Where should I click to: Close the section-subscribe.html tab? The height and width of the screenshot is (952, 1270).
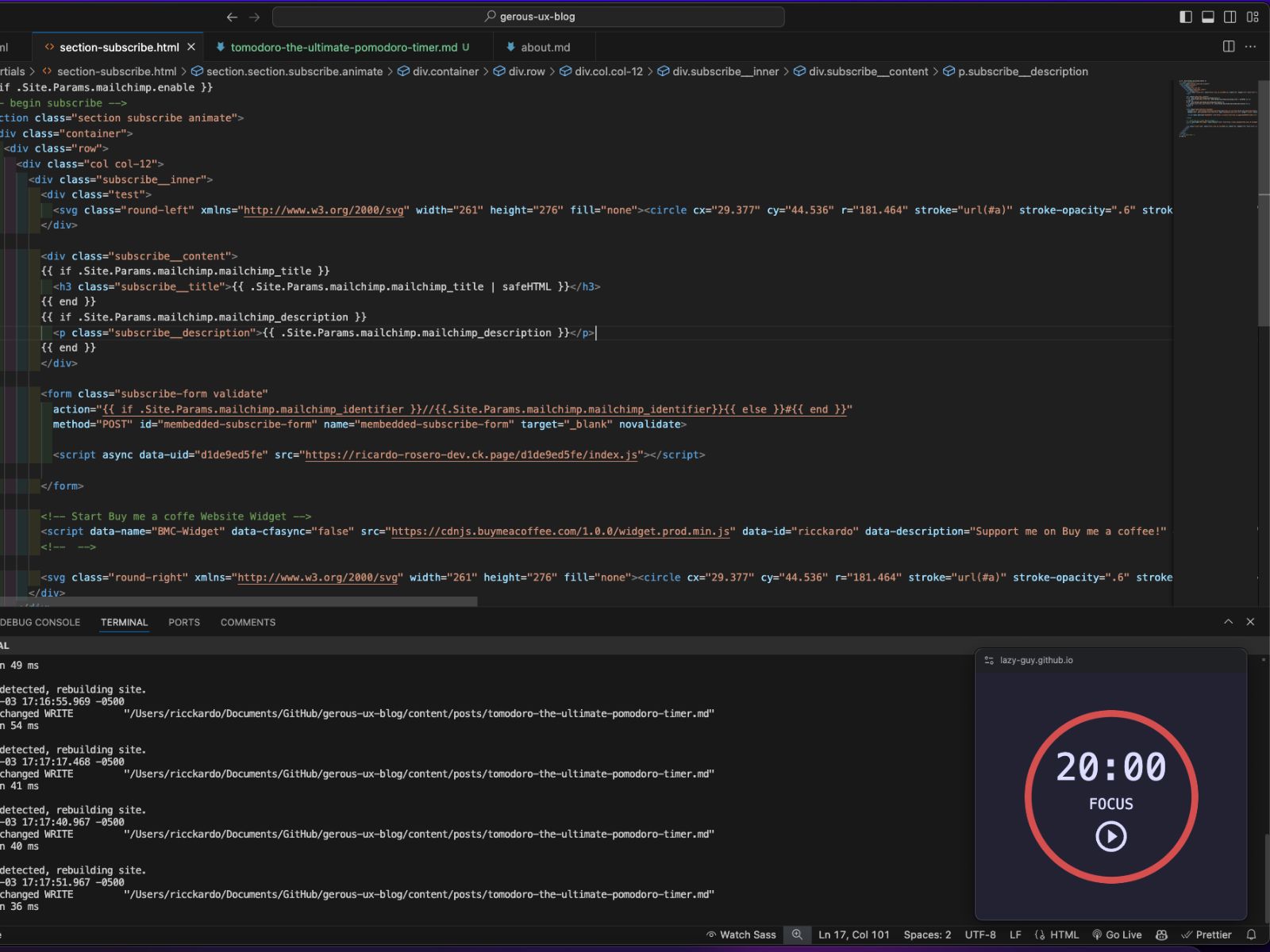click(x=191, y=48)
